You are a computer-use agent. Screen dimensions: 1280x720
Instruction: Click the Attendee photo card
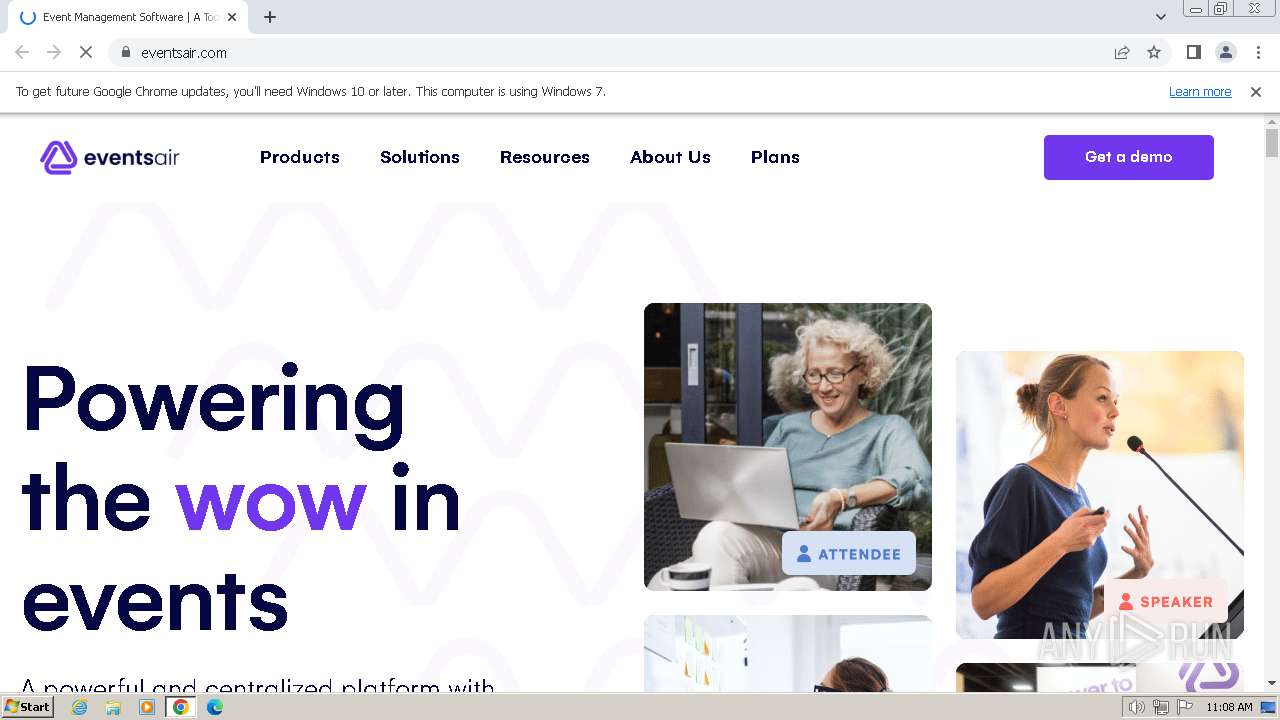(x=788, y=447)
